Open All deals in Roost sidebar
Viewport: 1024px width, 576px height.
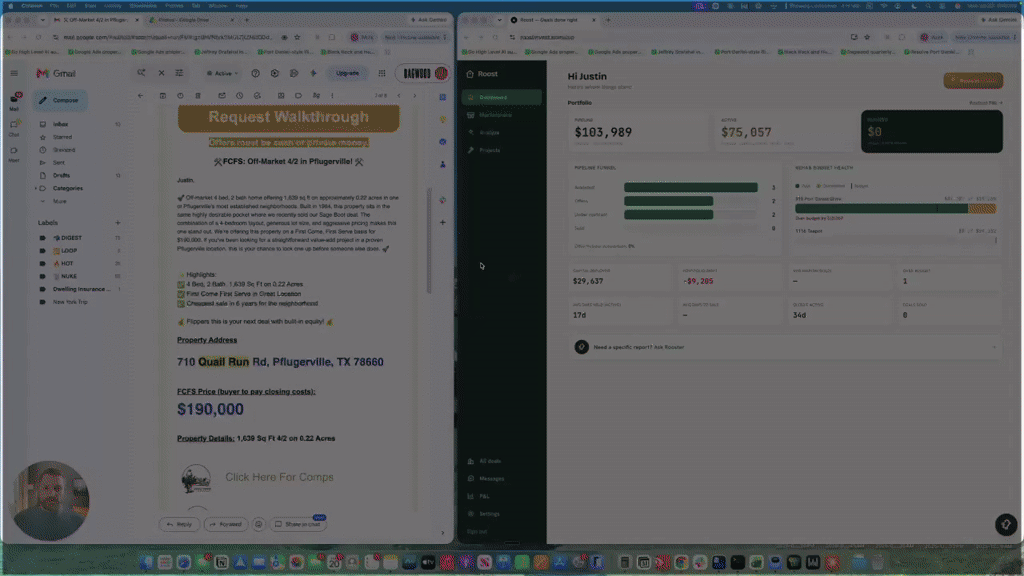coord(502,461)
